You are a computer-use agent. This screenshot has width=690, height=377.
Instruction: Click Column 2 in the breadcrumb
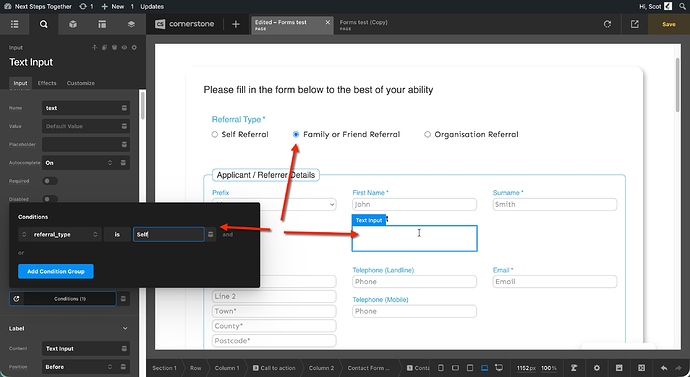(321, 368)
